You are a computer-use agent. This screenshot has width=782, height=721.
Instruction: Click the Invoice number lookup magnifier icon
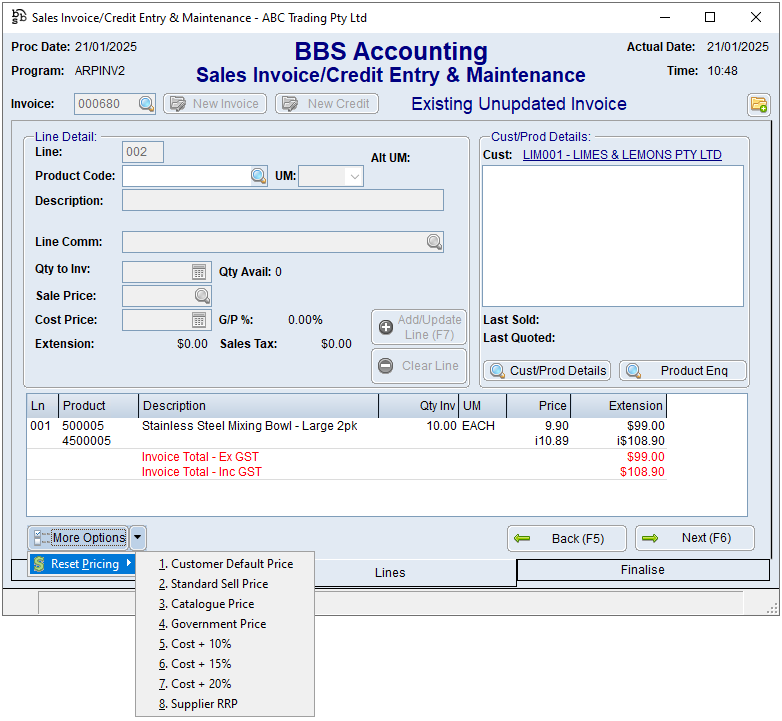point(146,104)
